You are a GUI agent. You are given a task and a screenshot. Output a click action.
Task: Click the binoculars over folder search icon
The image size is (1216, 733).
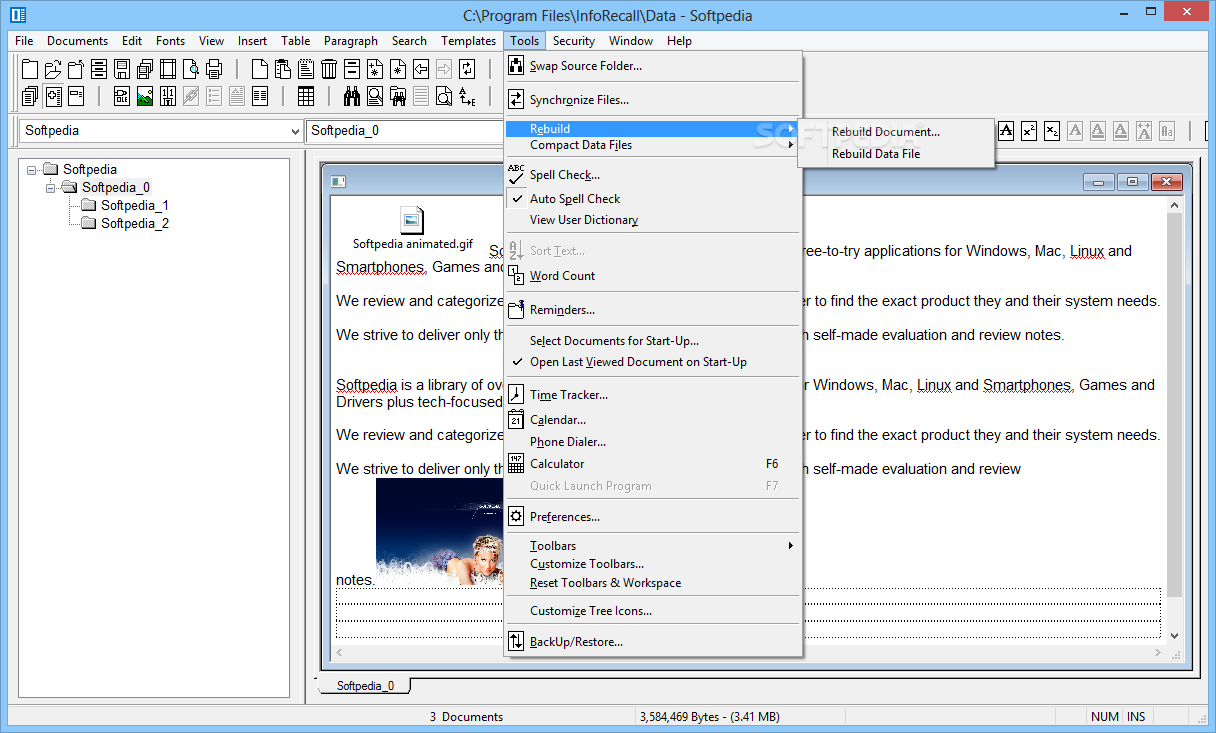coord(398,96)
